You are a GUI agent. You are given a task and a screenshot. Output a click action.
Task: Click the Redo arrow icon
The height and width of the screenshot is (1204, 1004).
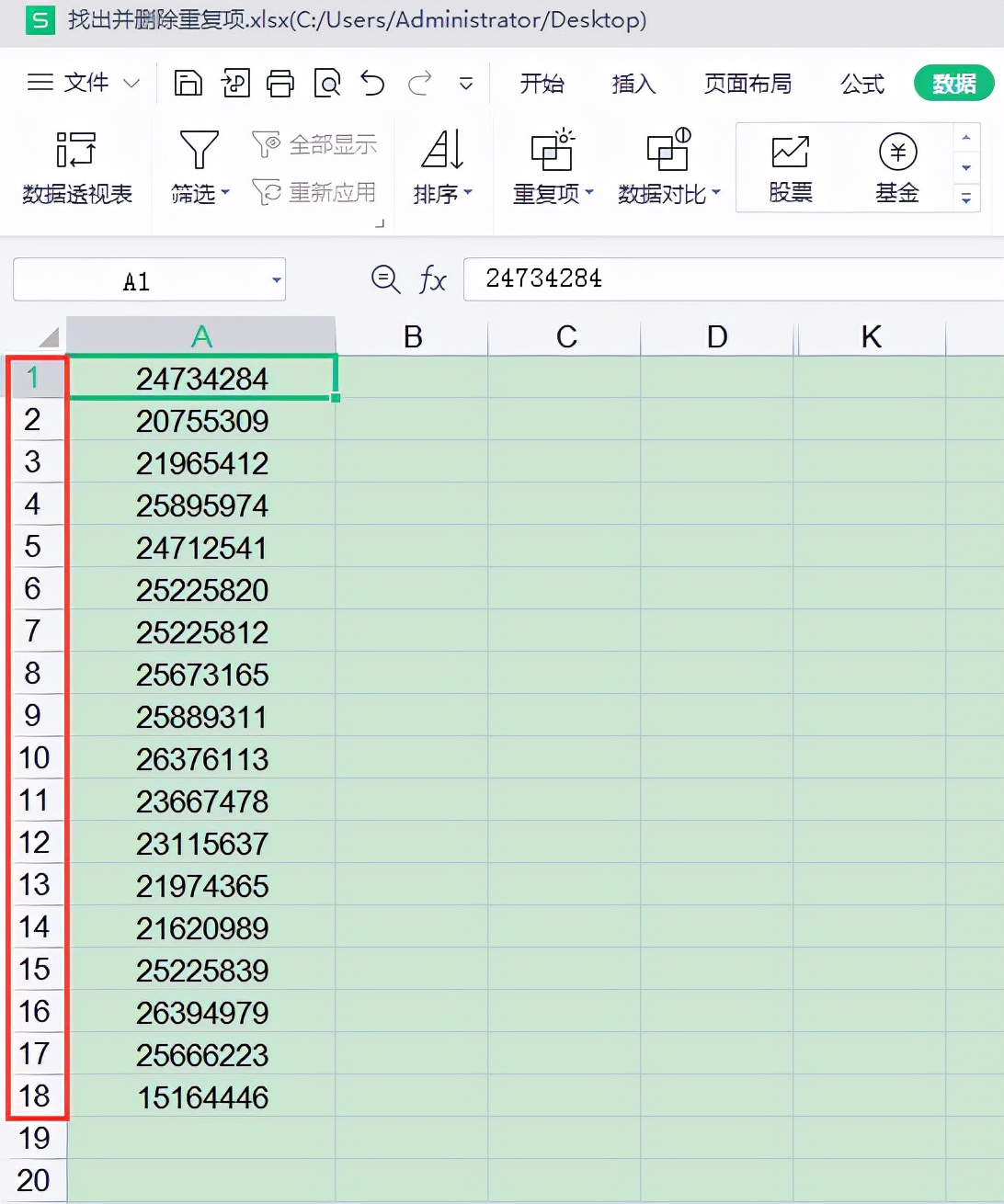[420, 84]
